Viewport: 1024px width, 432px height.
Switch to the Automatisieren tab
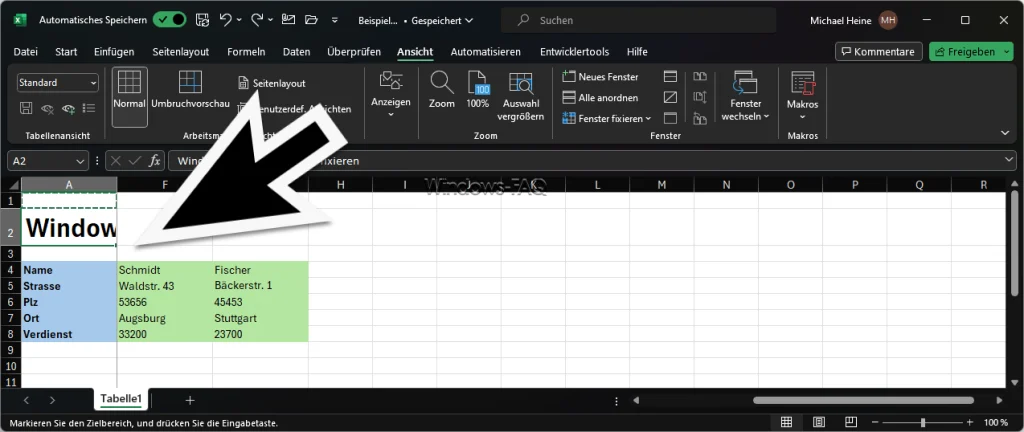[485, 52]
